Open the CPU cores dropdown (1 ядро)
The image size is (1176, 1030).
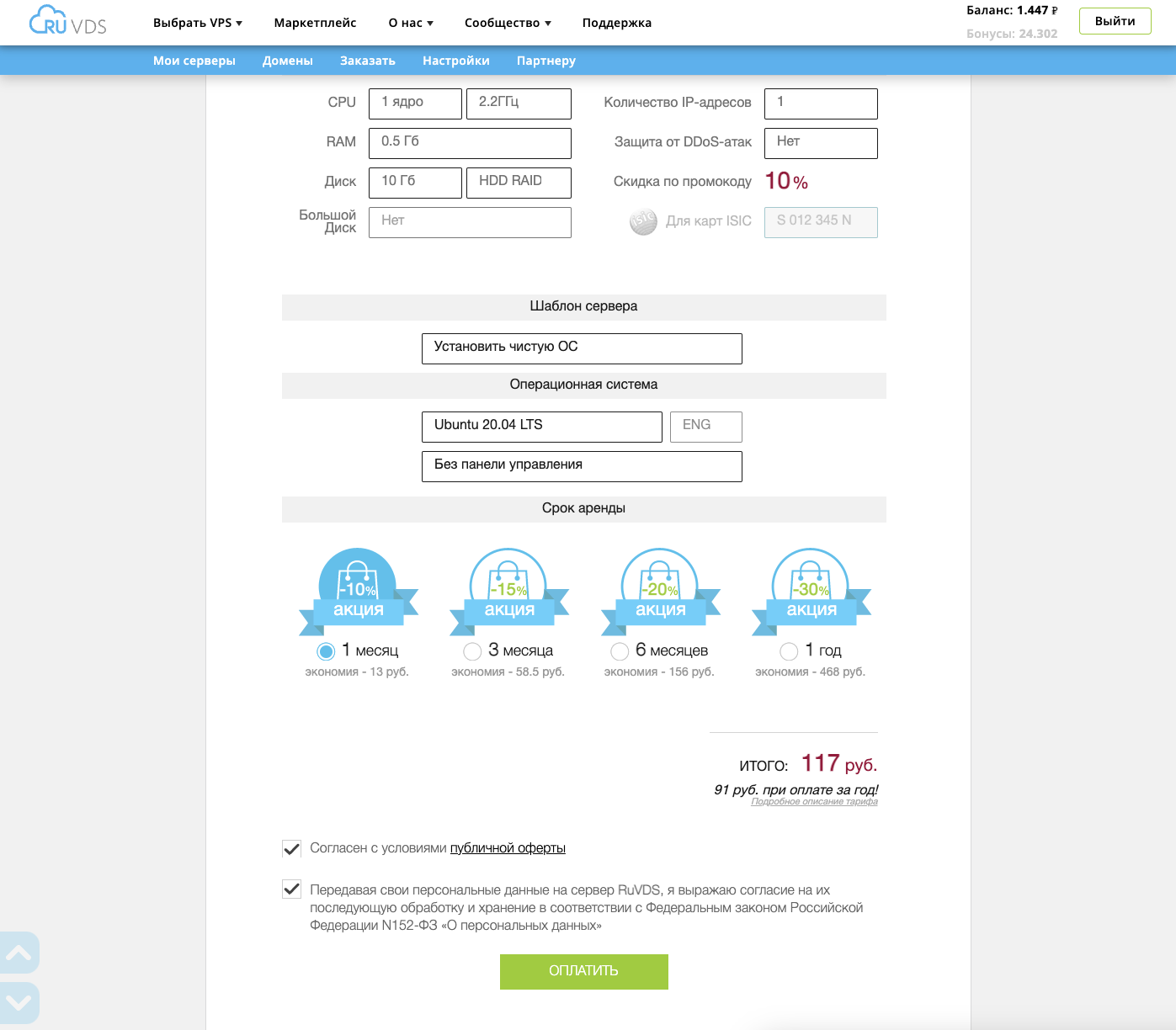[415, 104]
